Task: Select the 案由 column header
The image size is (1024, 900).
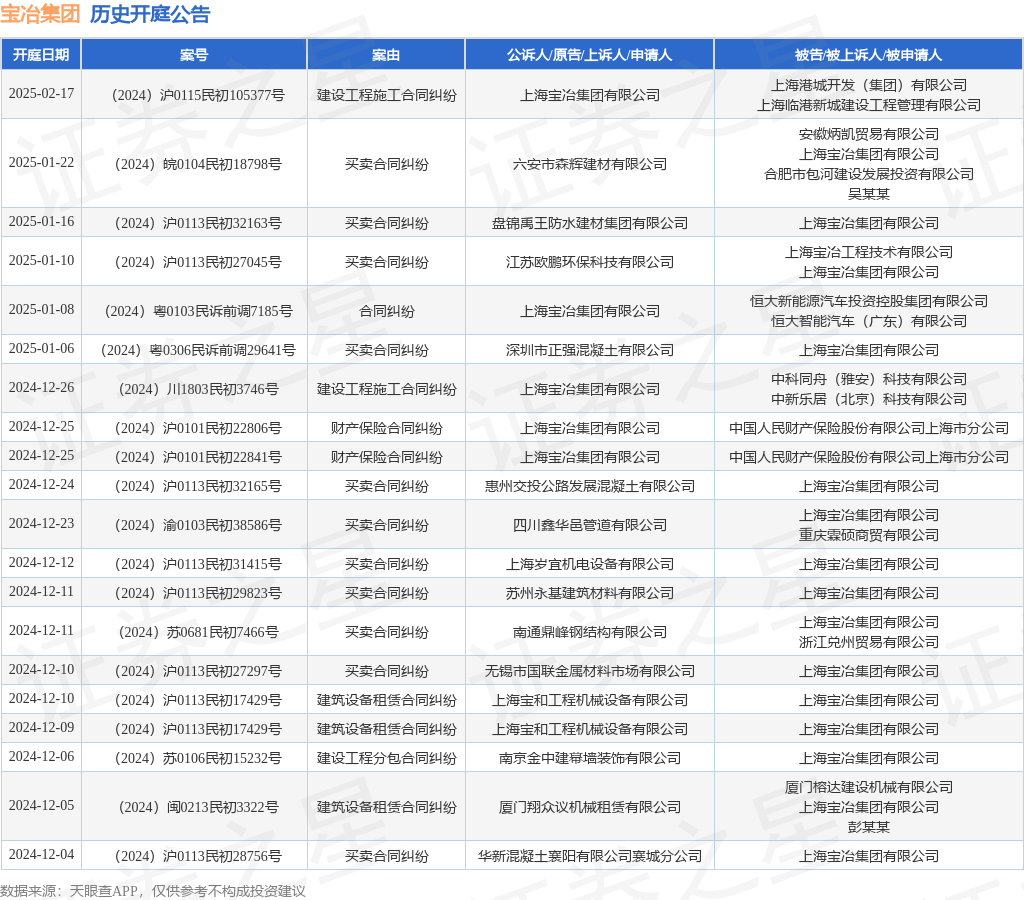Action: point(386,55)
